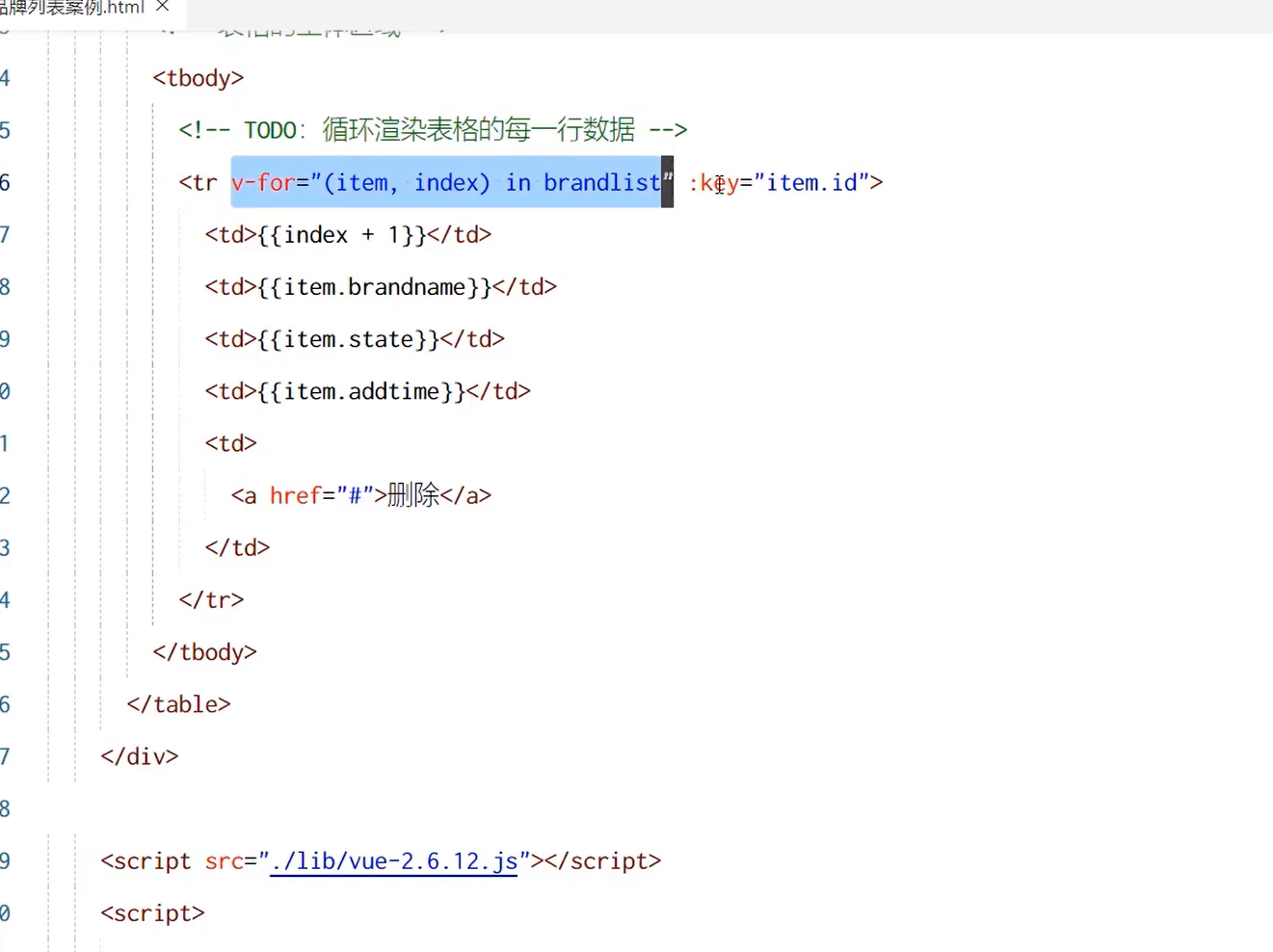Click the standalone <td> opening tag
The height and width of the screenshot is (952, 1273).
point(230,443)
